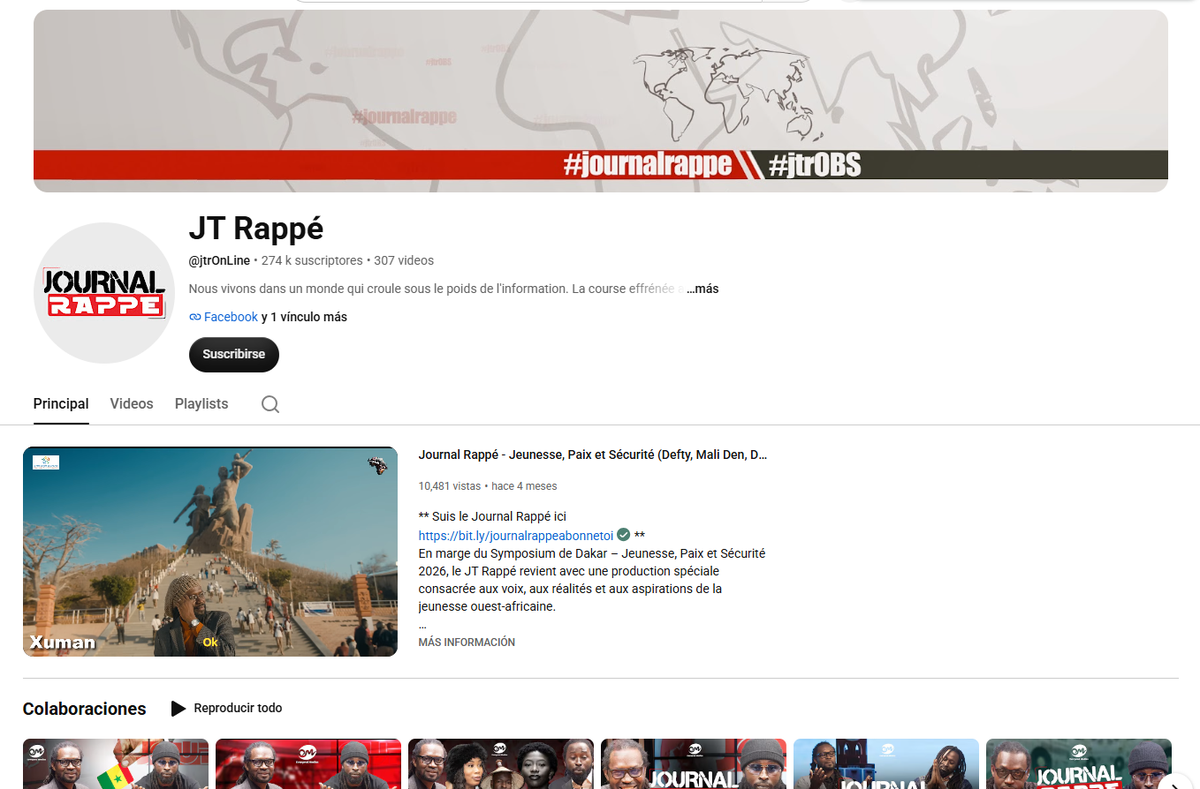This screenshot has width=1200, height=789.
Task: Click 'hace 4 meses' upload date
Action: click(x=524, y=486)
